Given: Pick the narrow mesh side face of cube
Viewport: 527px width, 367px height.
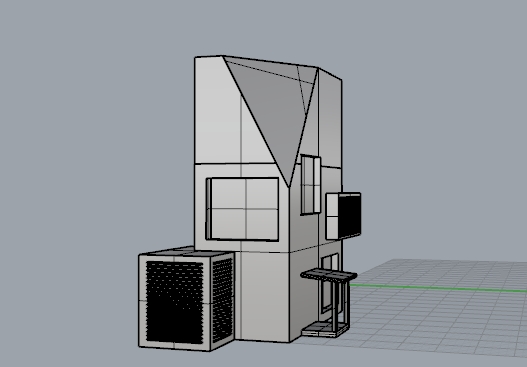Looking at the screenshot, I should coord(222,300).
